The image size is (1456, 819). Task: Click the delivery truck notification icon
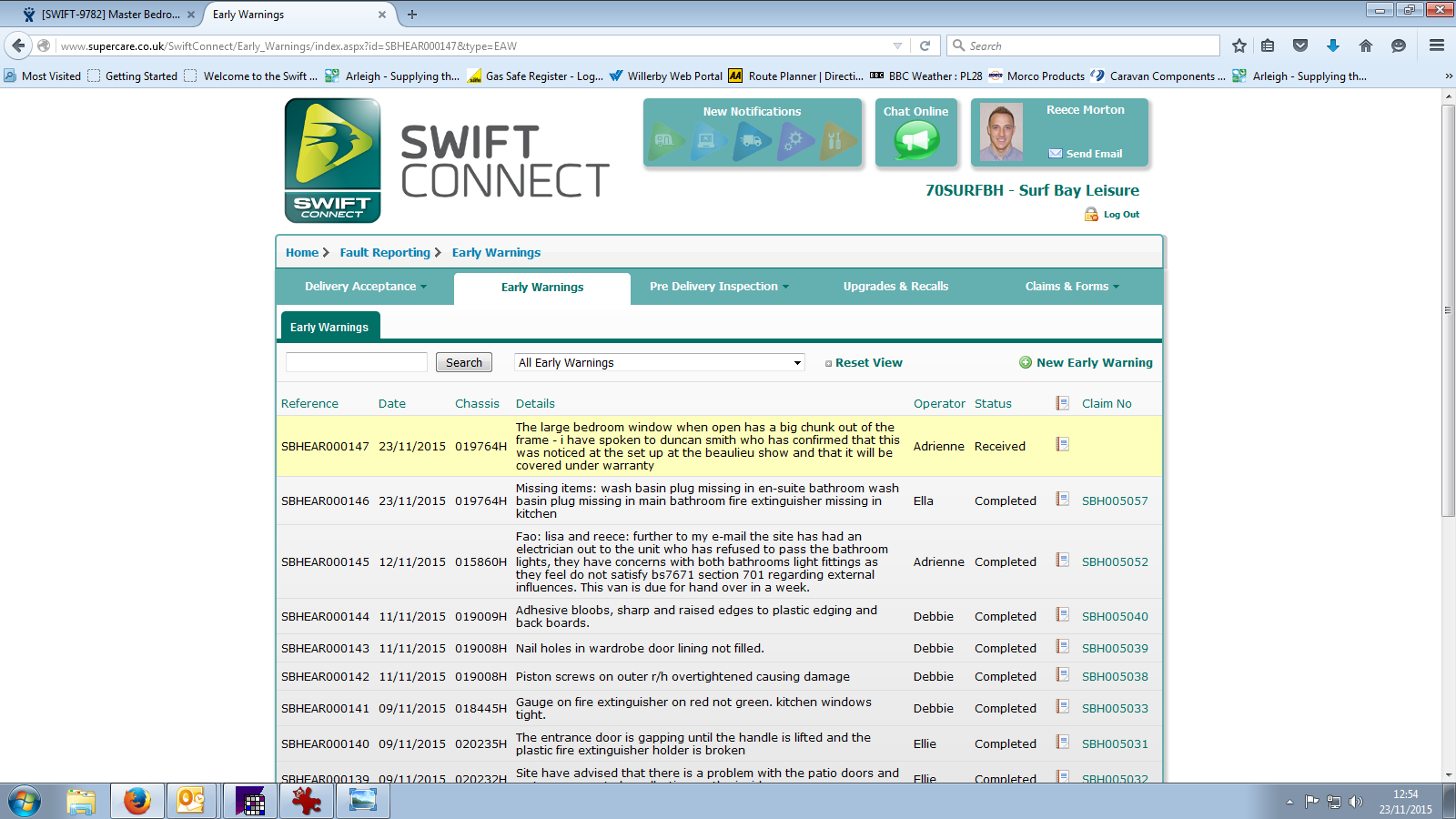coord(752,141)
